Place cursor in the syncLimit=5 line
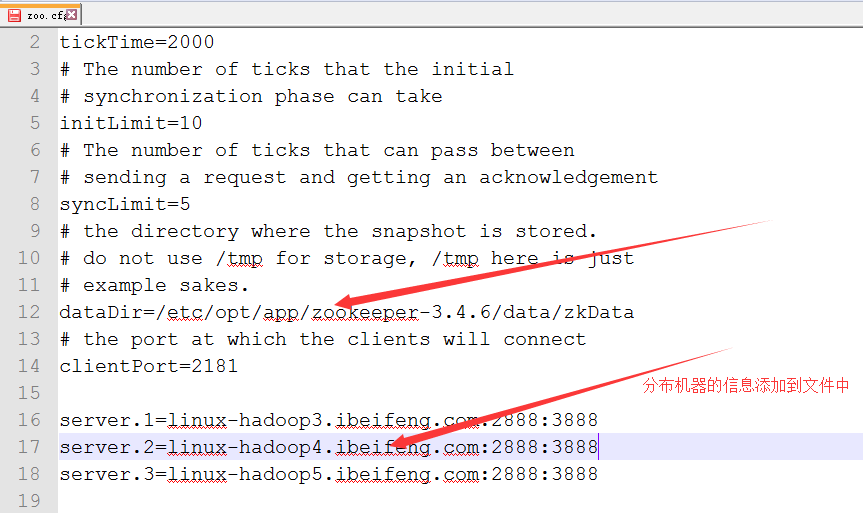Screen dimensions: 863x513 tap(125, 204)
